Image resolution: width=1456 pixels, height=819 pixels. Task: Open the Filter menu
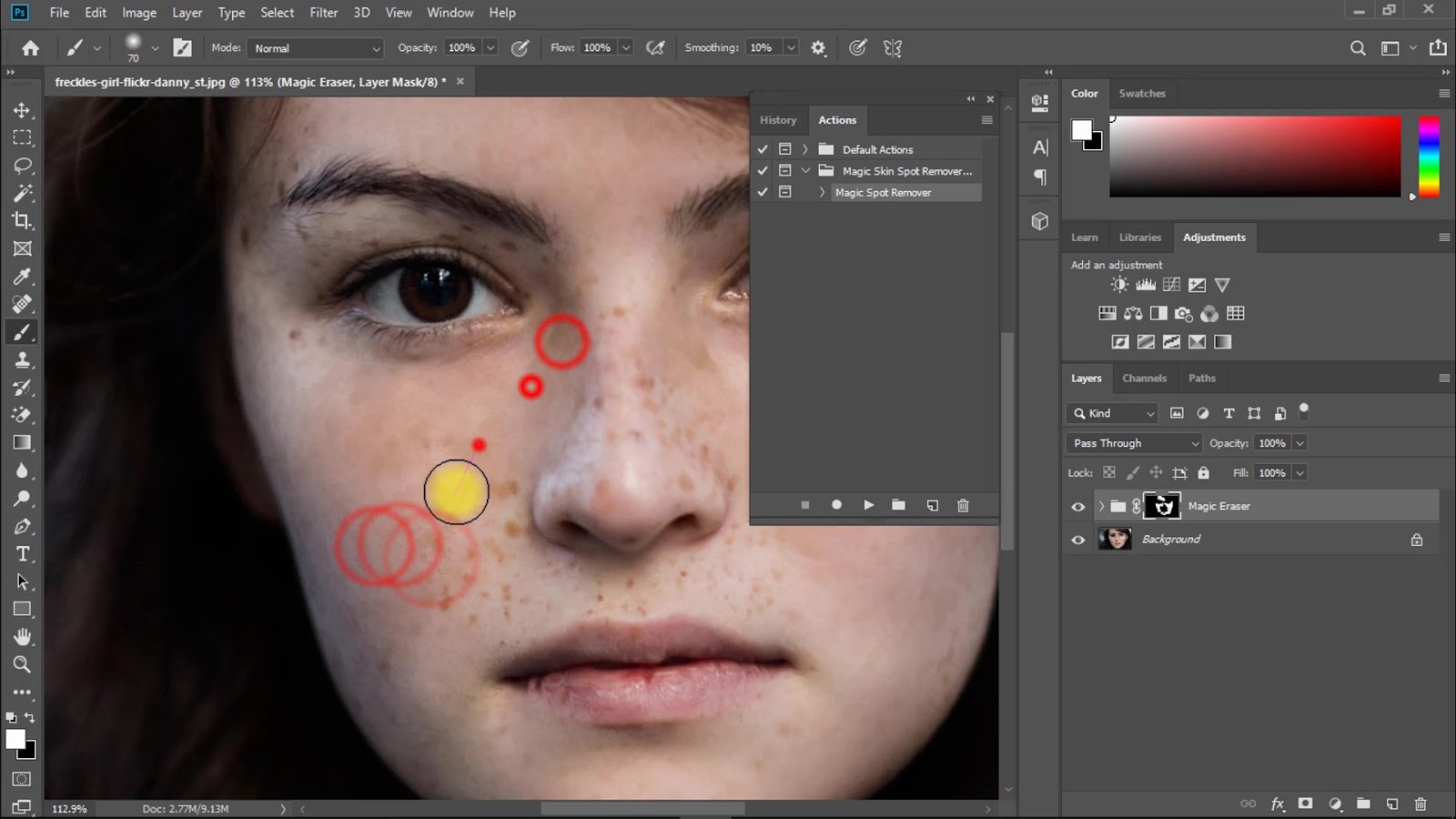(x=323, y=13)
